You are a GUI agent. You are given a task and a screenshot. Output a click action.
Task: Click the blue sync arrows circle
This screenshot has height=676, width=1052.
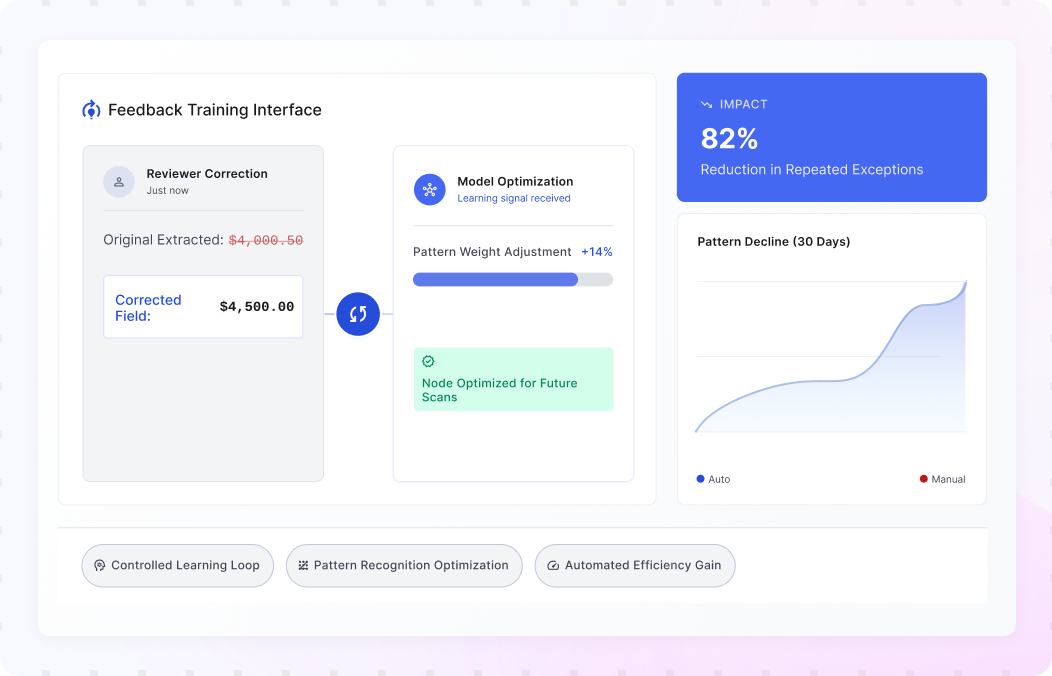(x=358, y=314)
